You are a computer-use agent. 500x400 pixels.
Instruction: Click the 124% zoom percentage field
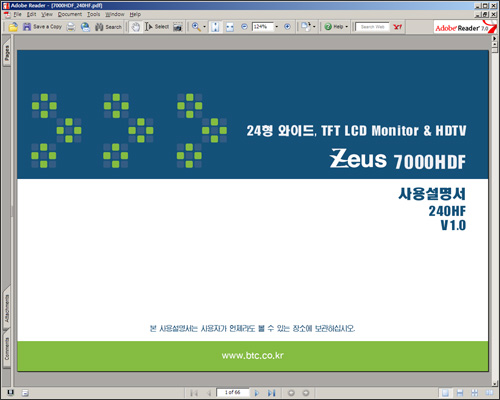coord(263,27)
